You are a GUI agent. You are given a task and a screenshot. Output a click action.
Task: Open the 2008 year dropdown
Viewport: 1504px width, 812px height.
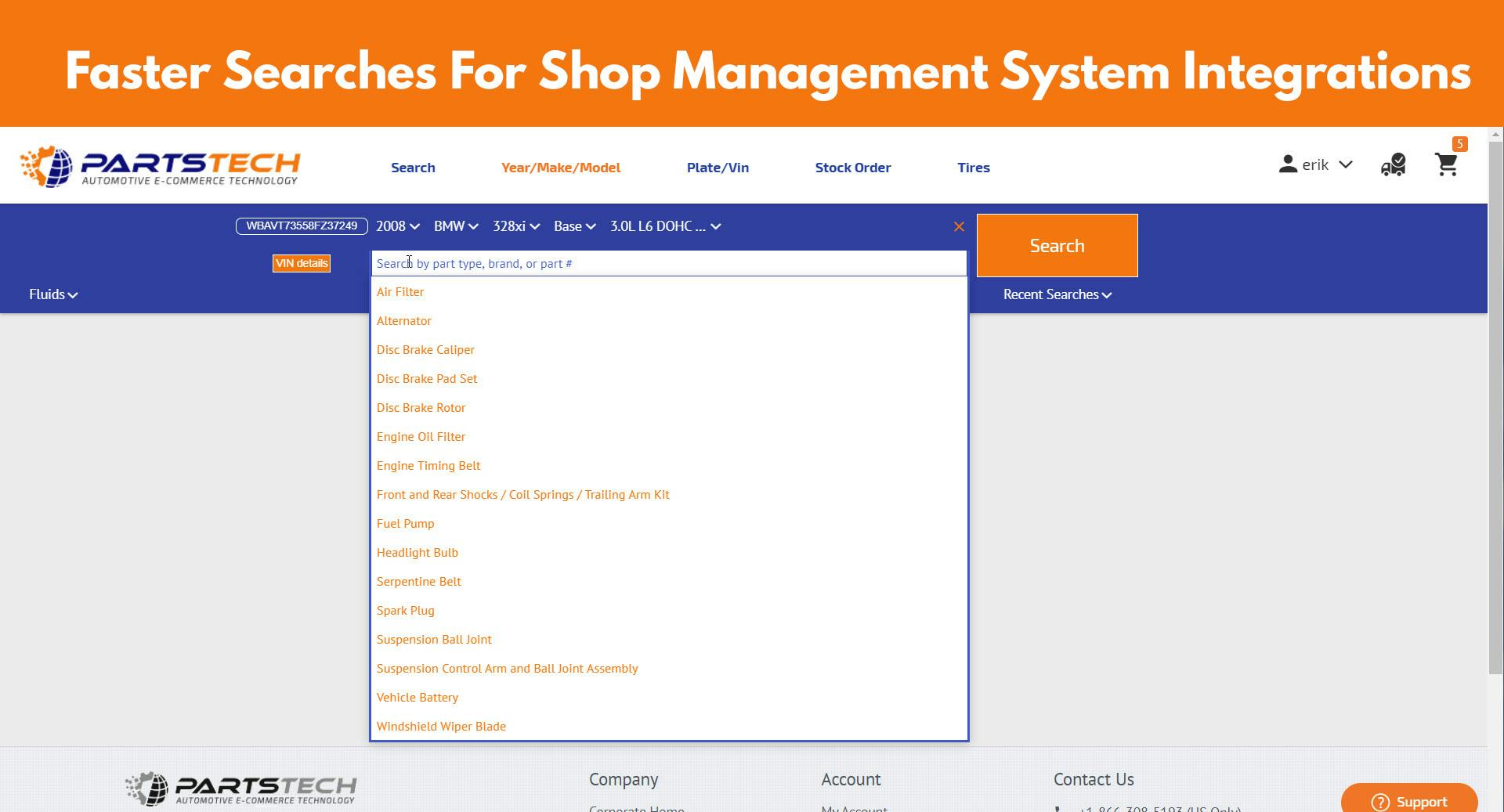[x=398, y=226]
